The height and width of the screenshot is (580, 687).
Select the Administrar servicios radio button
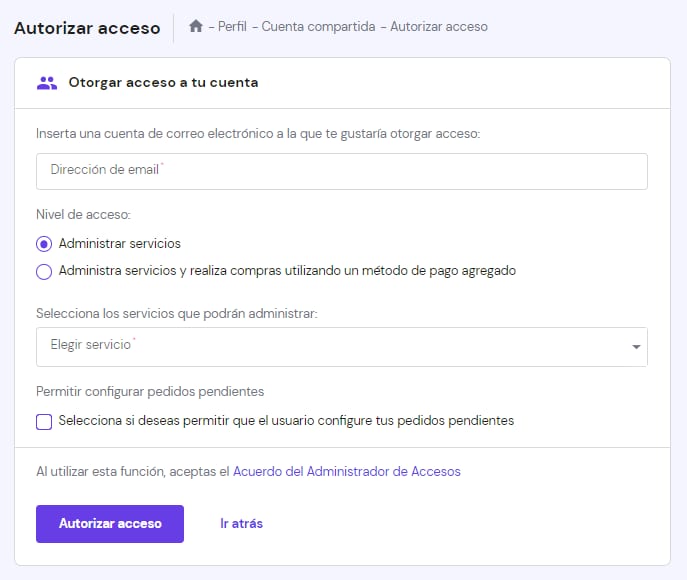[x=44, y=243]
